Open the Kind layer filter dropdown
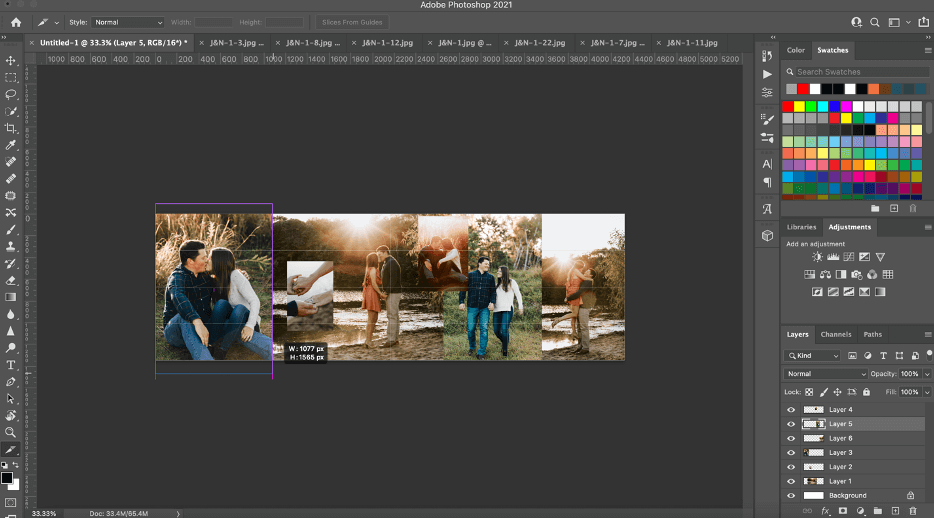Image resolution: width=934 pixels, height=518 pixels. pyautogui.click(x=812, y=355)
